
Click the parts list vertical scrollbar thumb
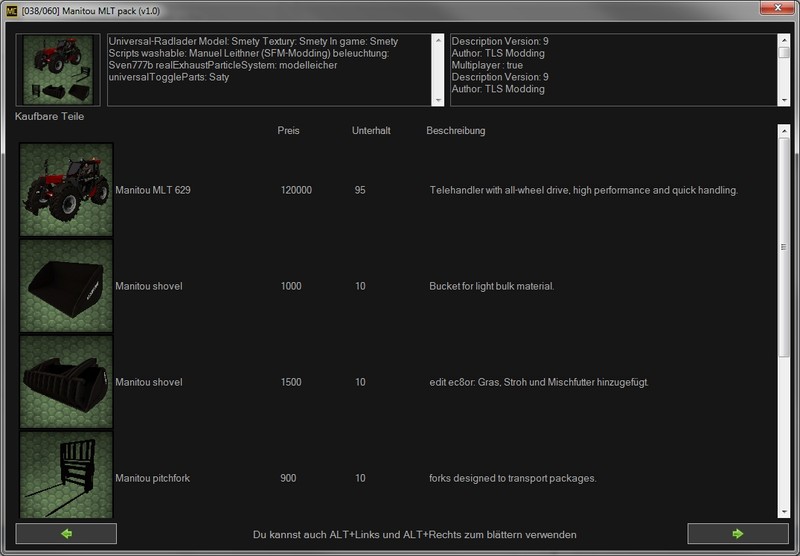click(x=784, y=245)
